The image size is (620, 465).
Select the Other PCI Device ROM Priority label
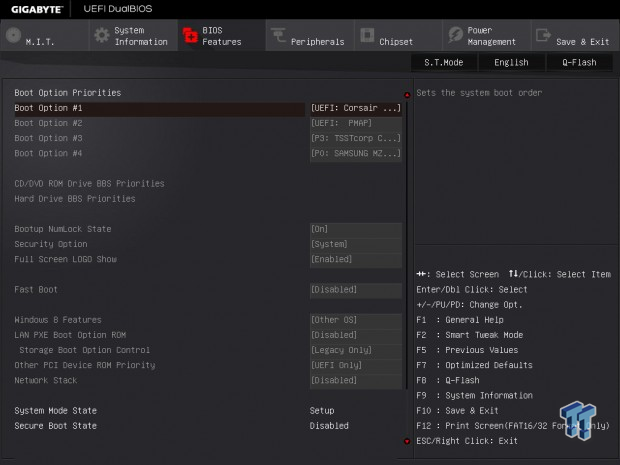point(85,365)
